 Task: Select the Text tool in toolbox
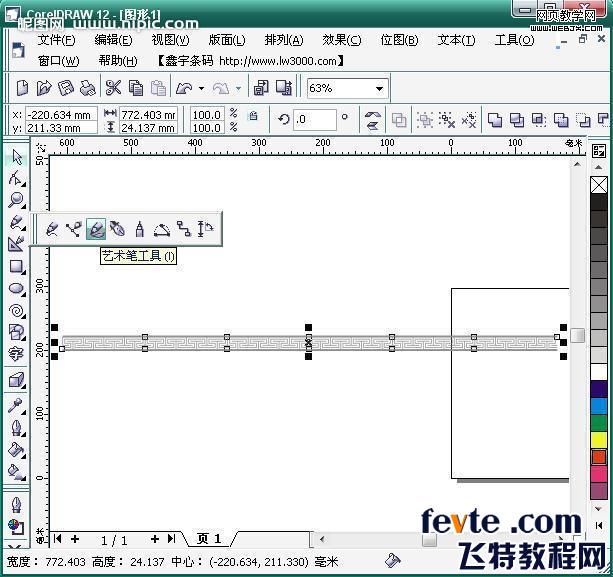click(x=17, y=354)
